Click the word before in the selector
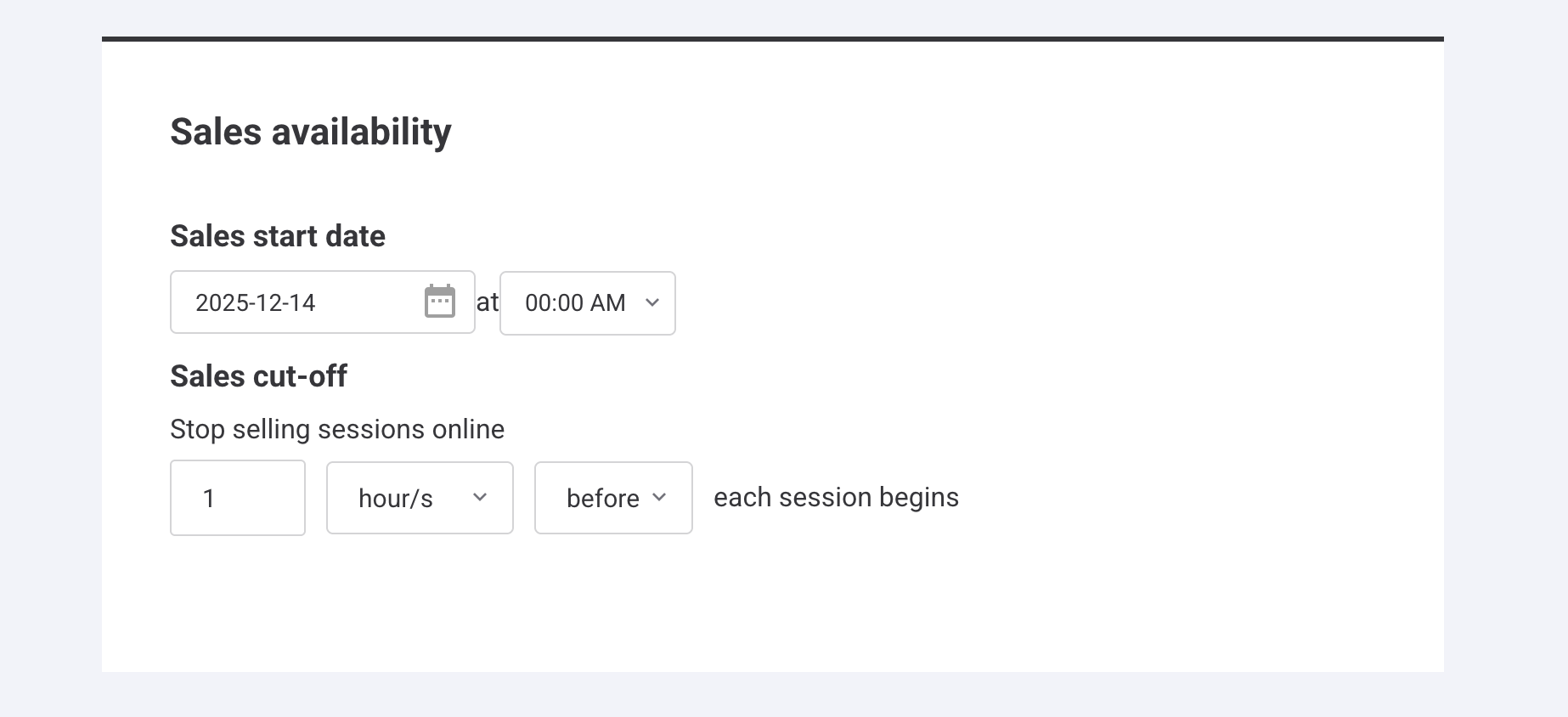 603,499
